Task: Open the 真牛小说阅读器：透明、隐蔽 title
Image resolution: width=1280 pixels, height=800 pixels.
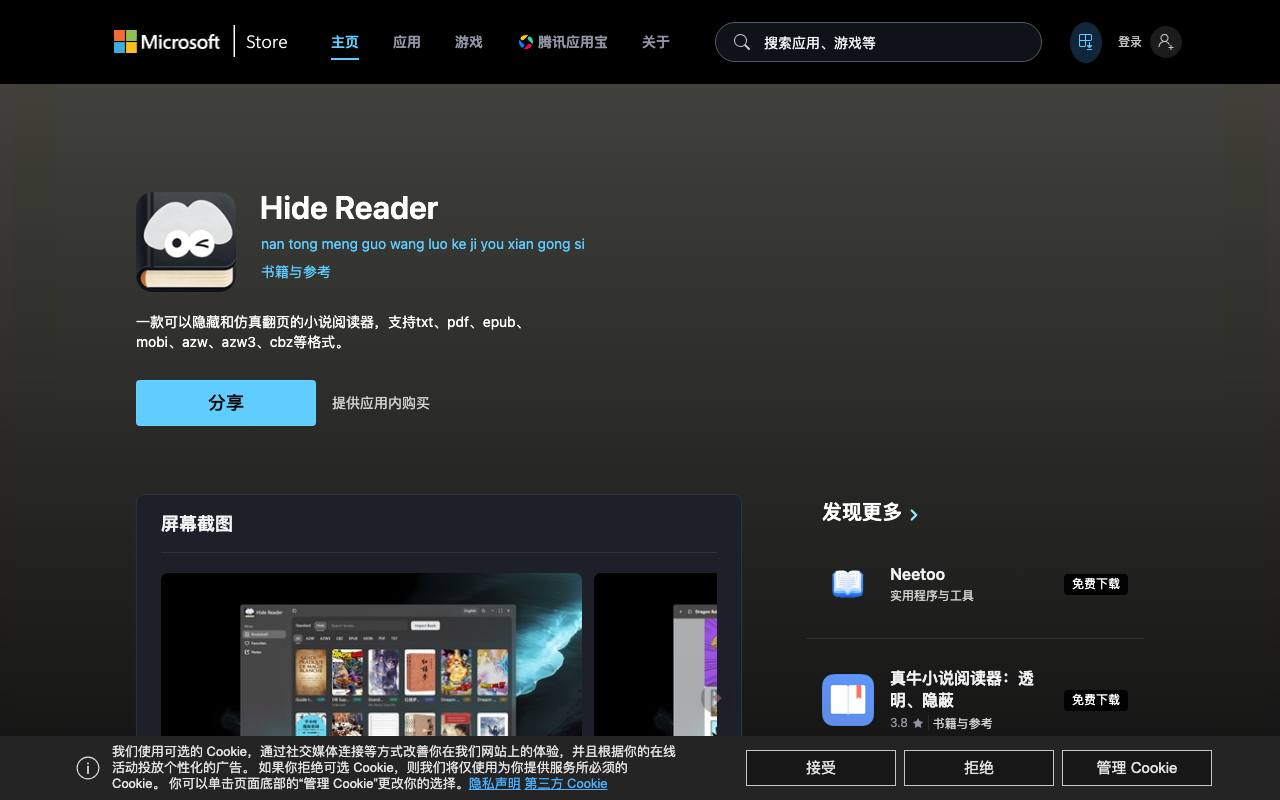Action: pos(962,689)
